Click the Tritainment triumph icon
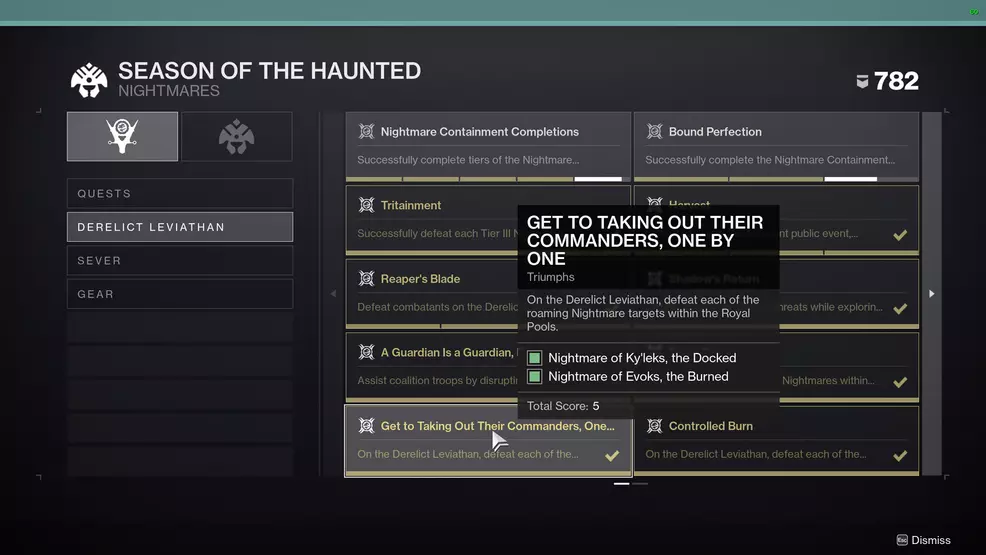 (366, 205)
